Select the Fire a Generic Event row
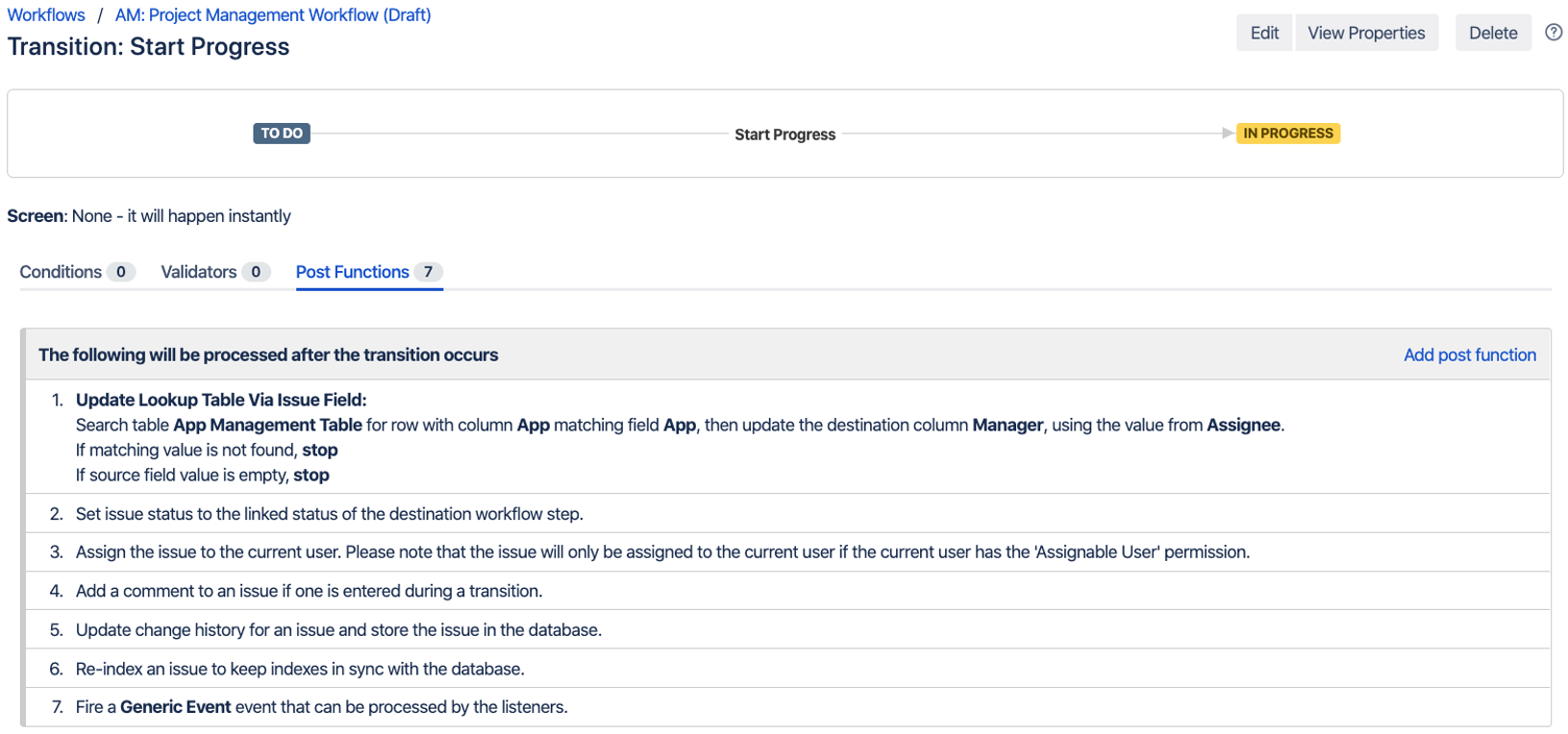The height and width of the screenshot is (734, 1568). tap(321, 707)
